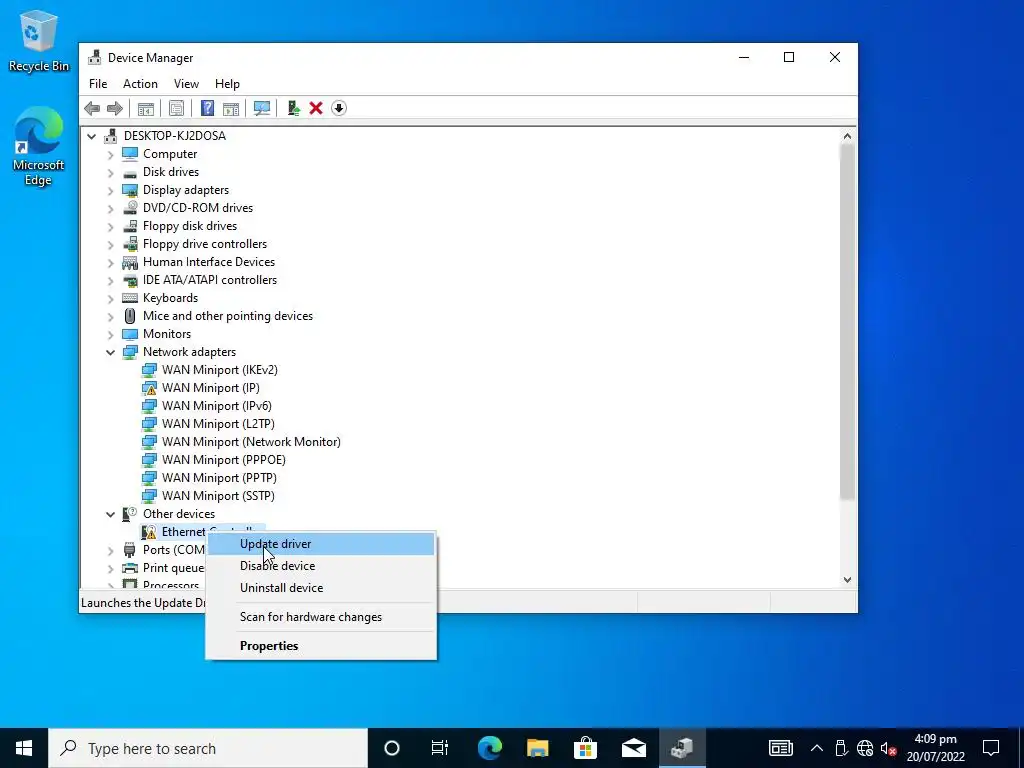Collapse the DESKTOP-KJ2DOSA root node
The width and height of the screenshot is (1024, 768).
pyautogui.click(x=91, y=136)
